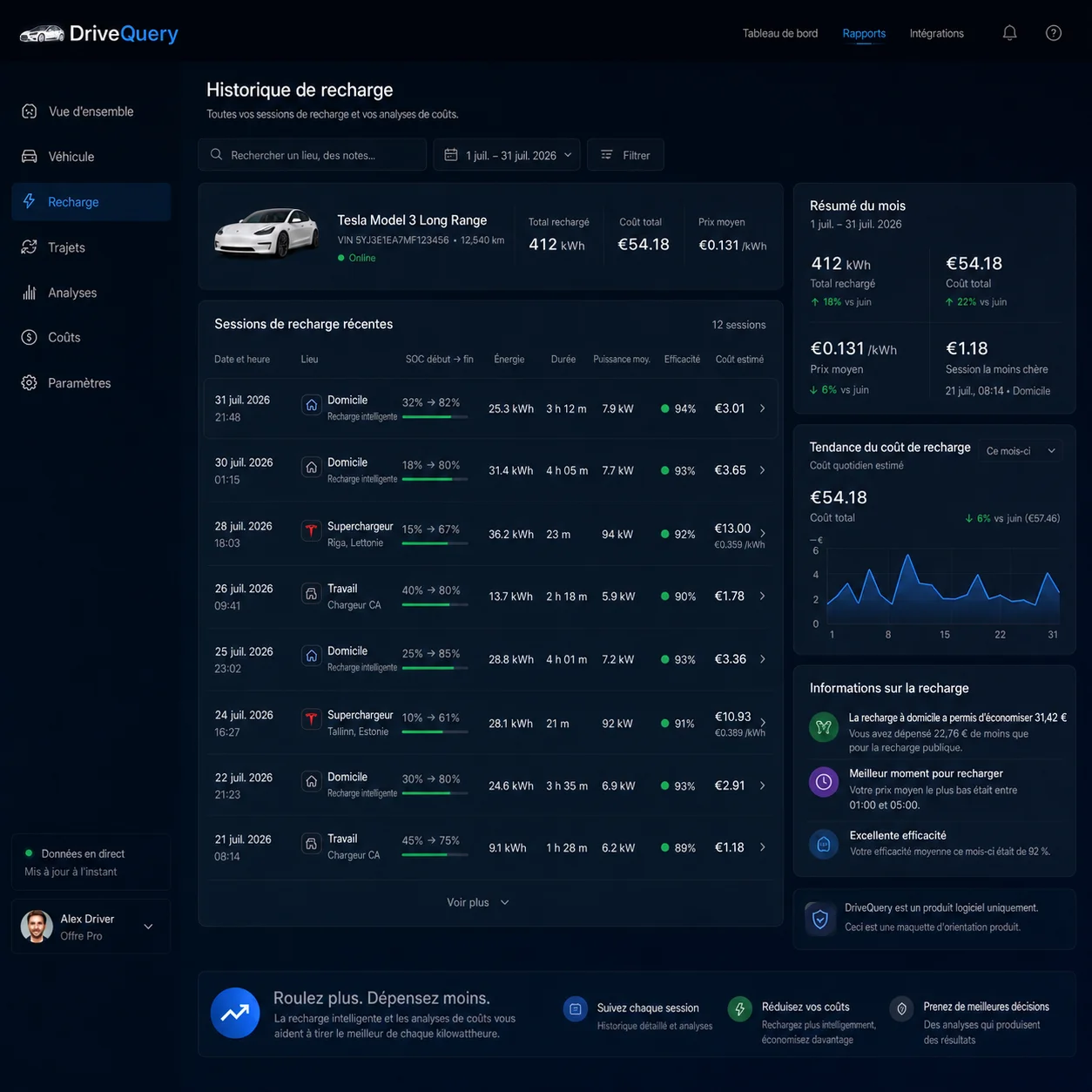The height and width of the screenshot is (1092, 1092).
Task: Click Tesla icon of Tallinn Supercharger session
Action: pyautogui.click(x=311, y=718)
